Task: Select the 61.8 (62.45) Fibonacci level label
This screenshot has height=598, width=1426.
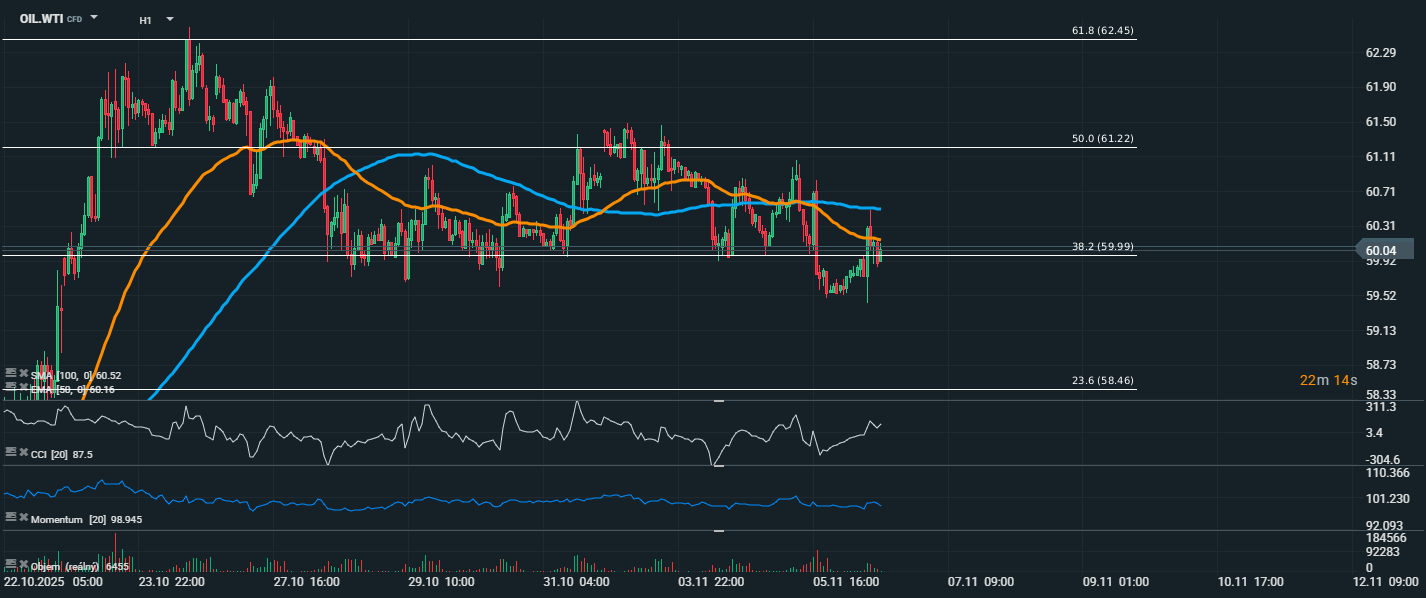Action: tap(1102, 31)
